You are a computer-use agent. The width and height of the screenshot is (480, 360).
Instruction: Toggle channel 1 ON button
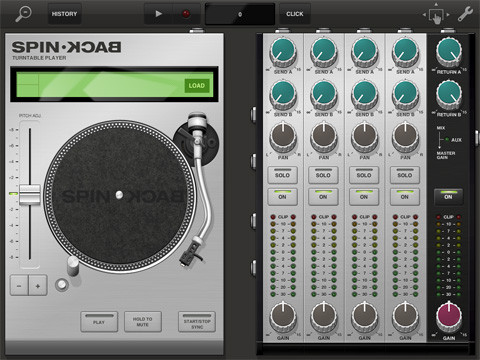[x=282, y=197]
